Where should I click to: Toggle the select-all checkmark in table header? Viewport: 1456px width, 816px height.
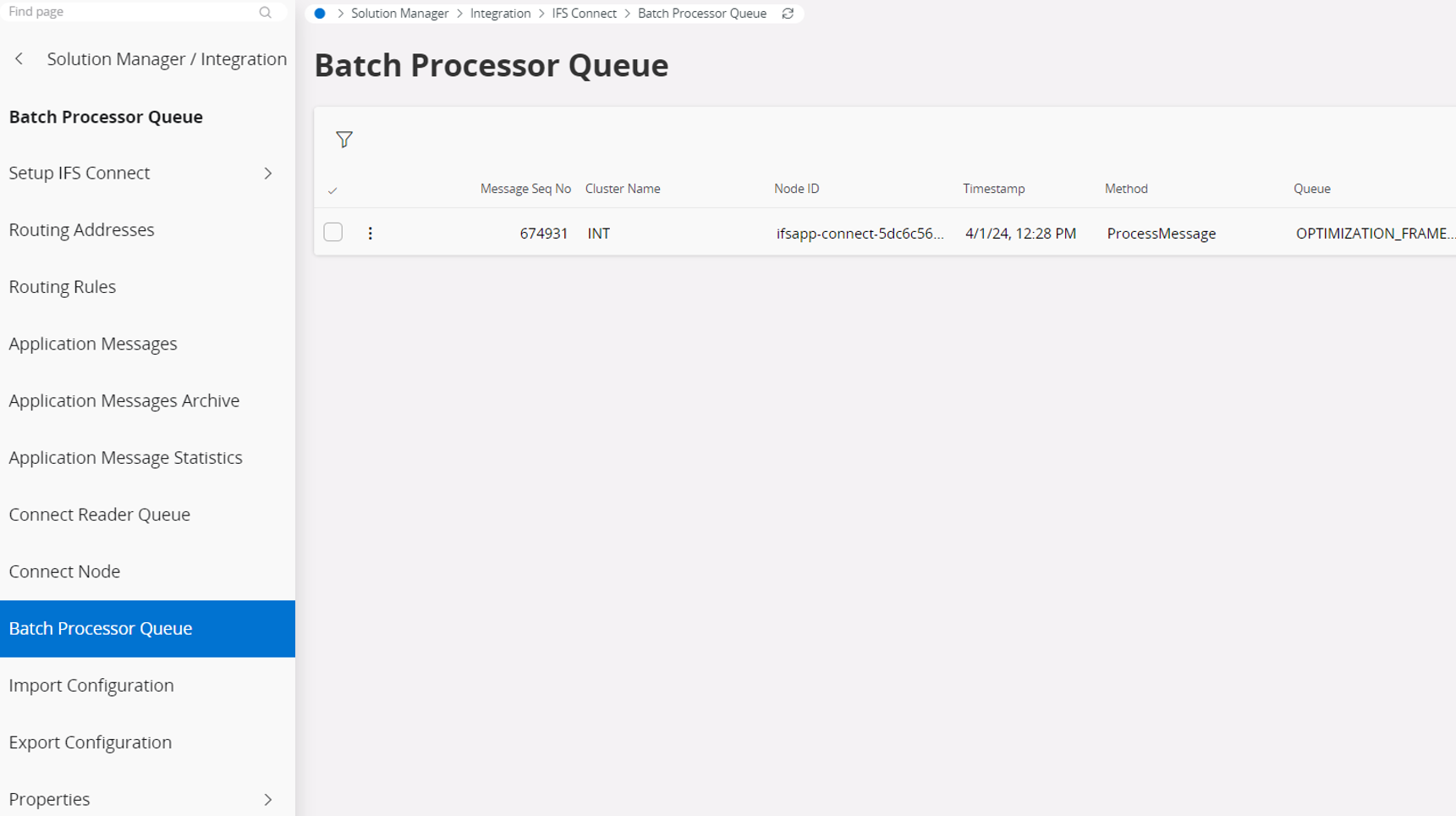332,190
